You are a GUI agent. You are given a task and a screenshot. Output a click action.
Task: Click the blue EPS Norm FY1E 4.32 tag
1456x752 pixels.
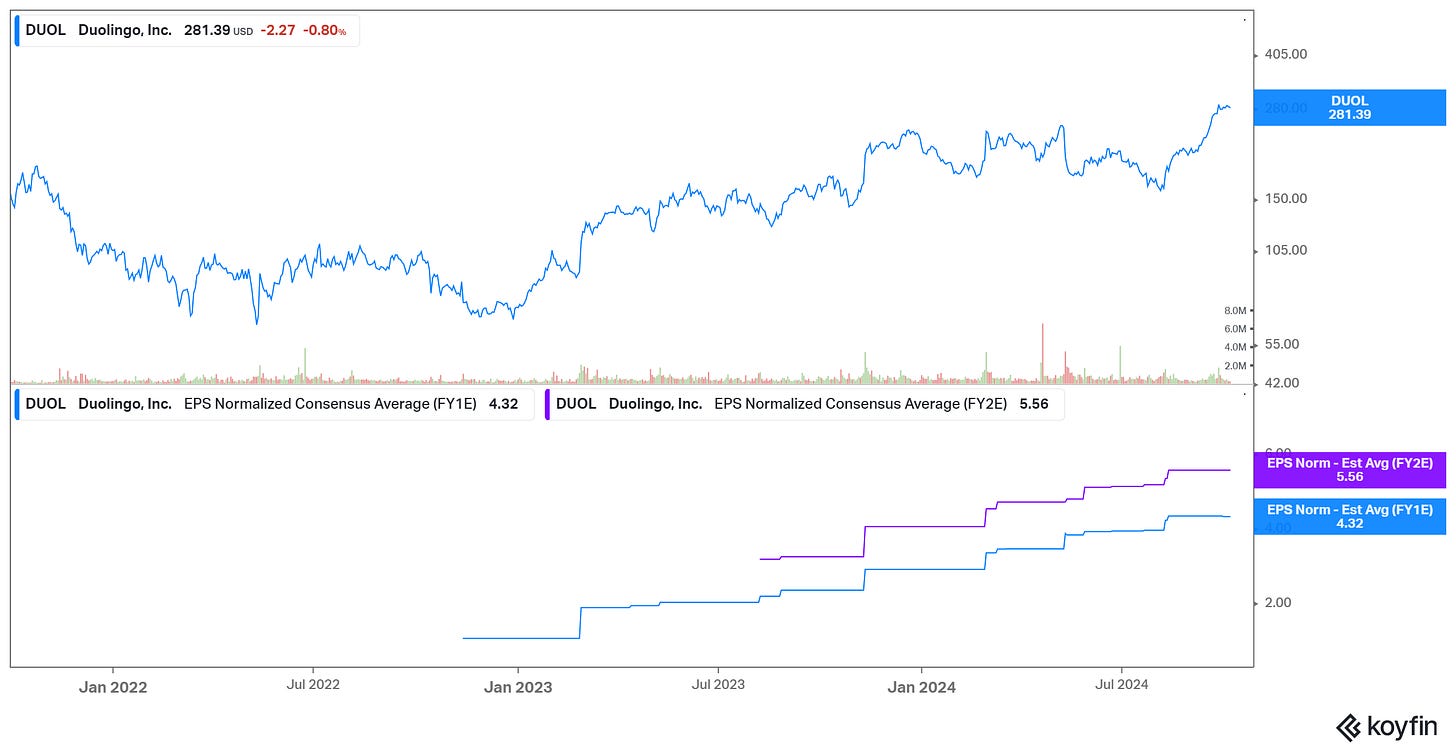click(1348, 516)
